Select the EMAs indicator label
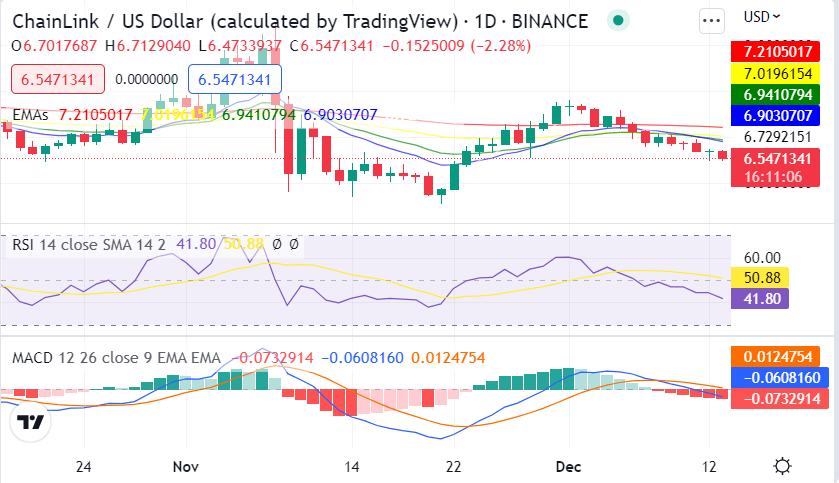Image resolution: width=839 pixels, height=483 pixels. pyautogui.click(x=30, y=114)
